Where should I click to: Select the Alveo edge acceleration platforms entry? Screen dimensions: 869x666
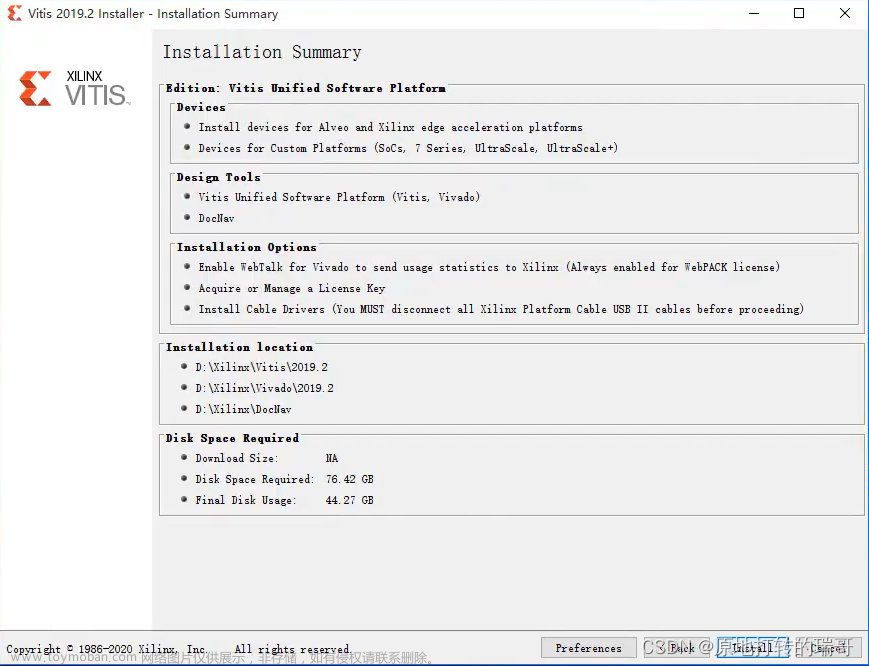click(390, 127)
